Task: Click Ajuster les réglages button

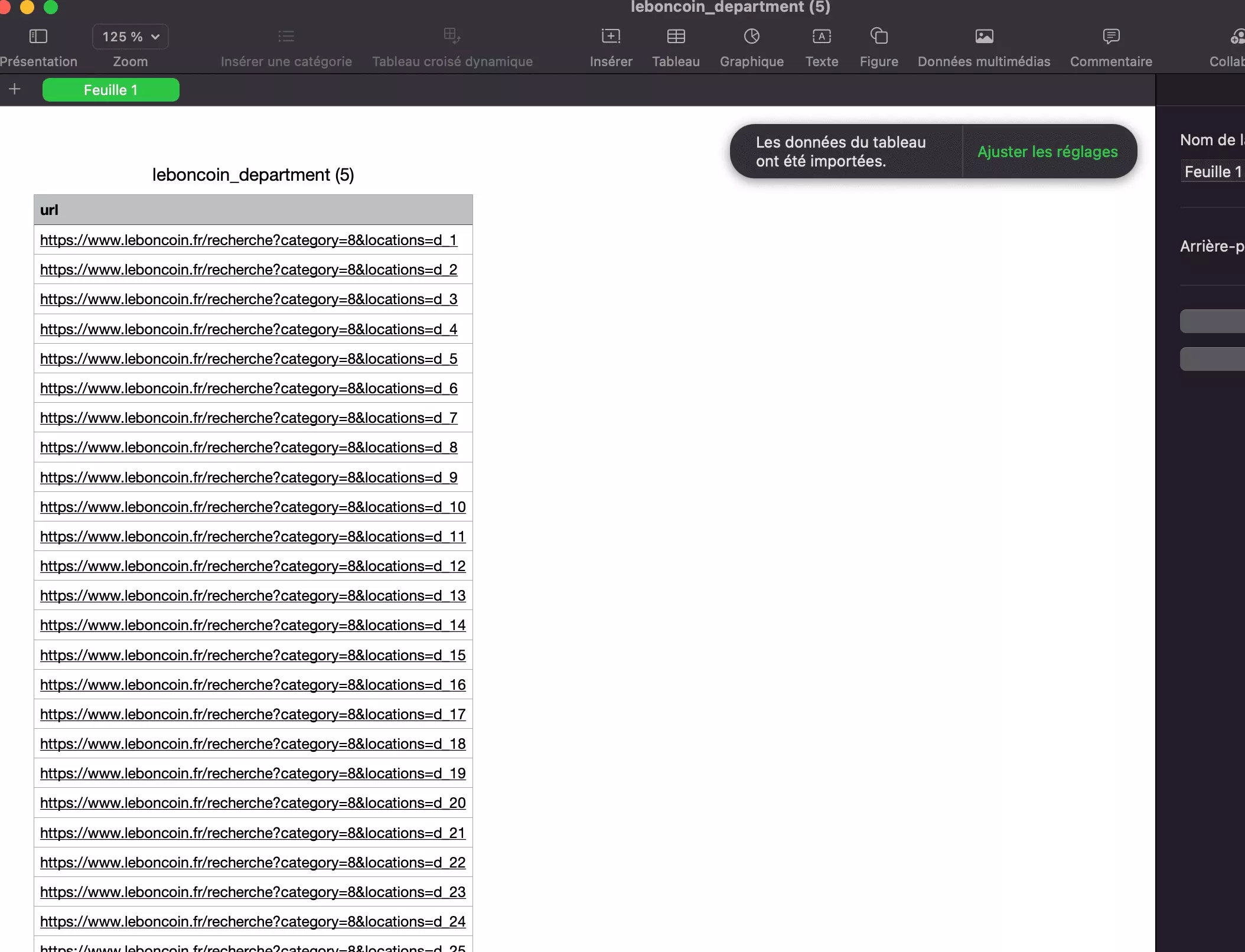Action: pos(1047,152)
